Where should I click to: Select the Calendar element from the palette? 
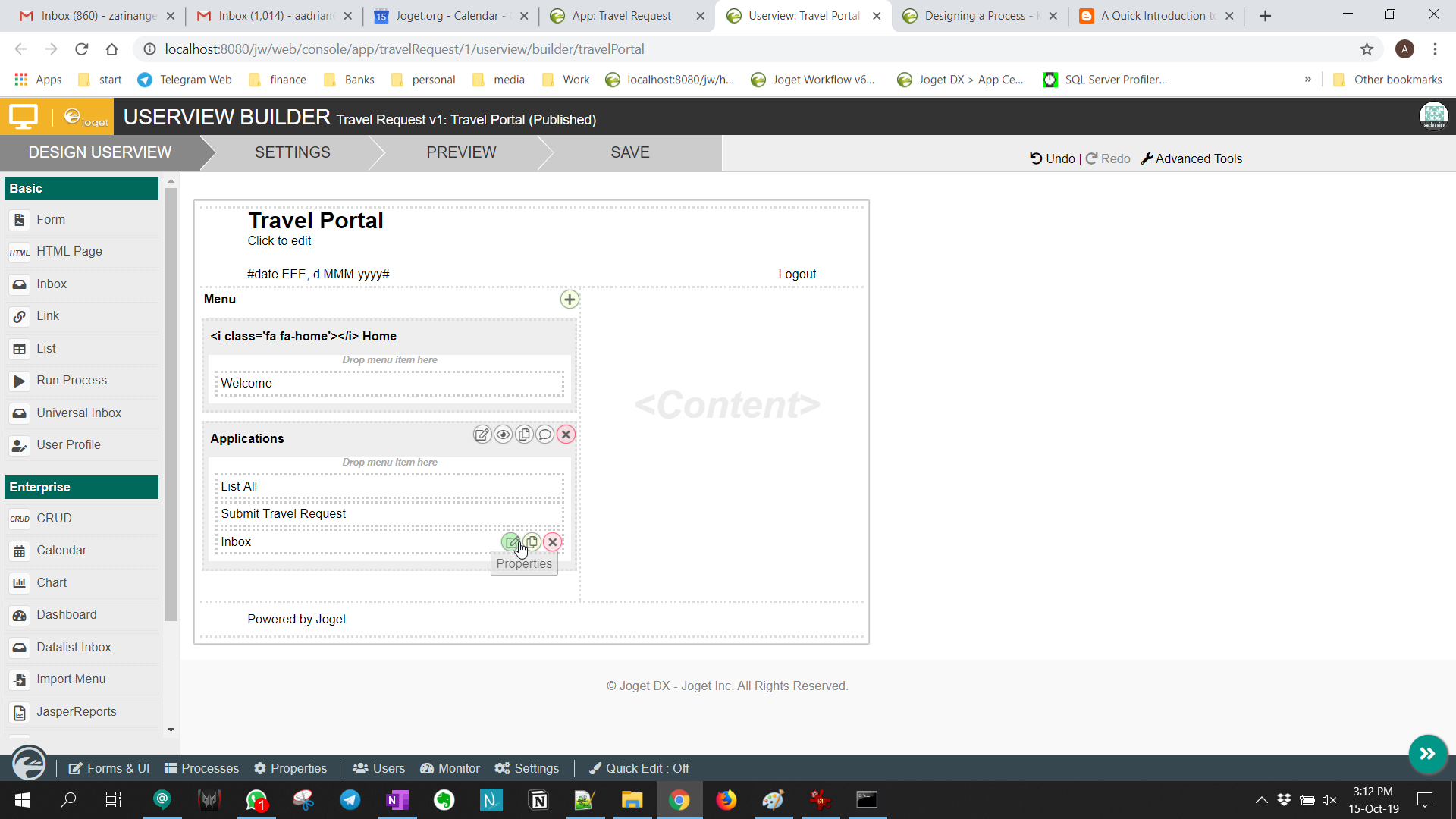(x=61, y=551)
